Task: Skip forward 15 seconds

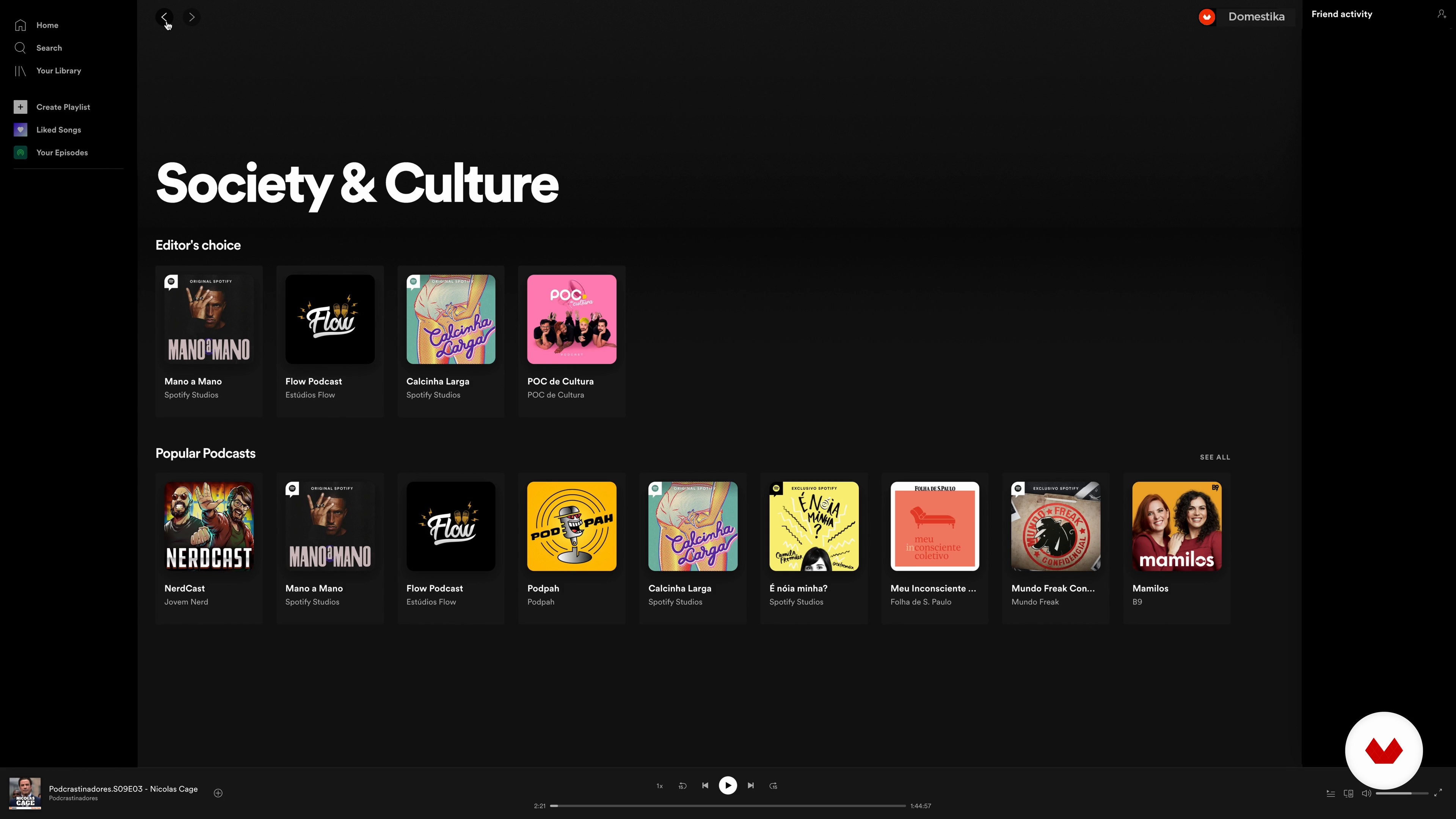Action: click(773, 786)
